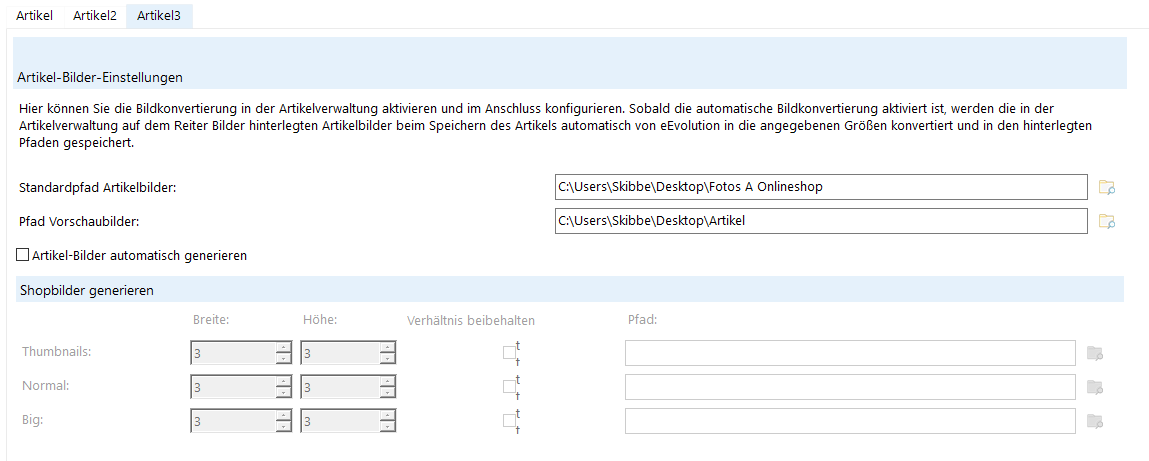Switch to the Artikel tab

point(34,15)
